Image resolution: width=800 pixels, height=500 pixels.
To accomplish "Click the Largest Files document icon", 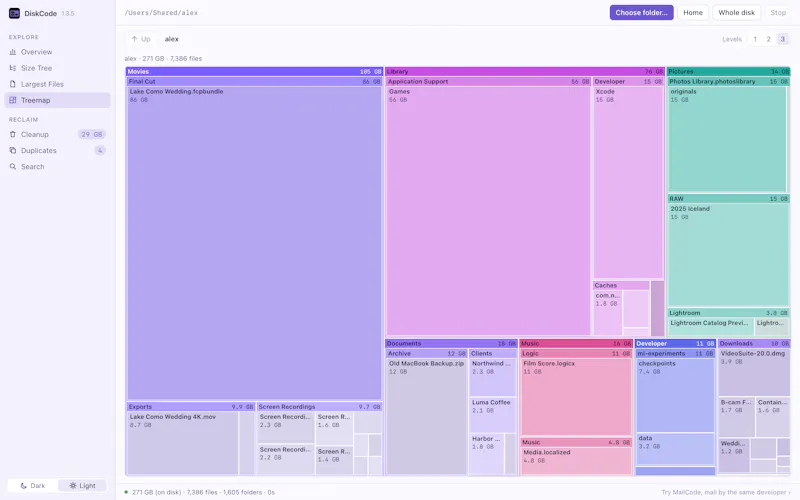I will (x=13, y=84).
